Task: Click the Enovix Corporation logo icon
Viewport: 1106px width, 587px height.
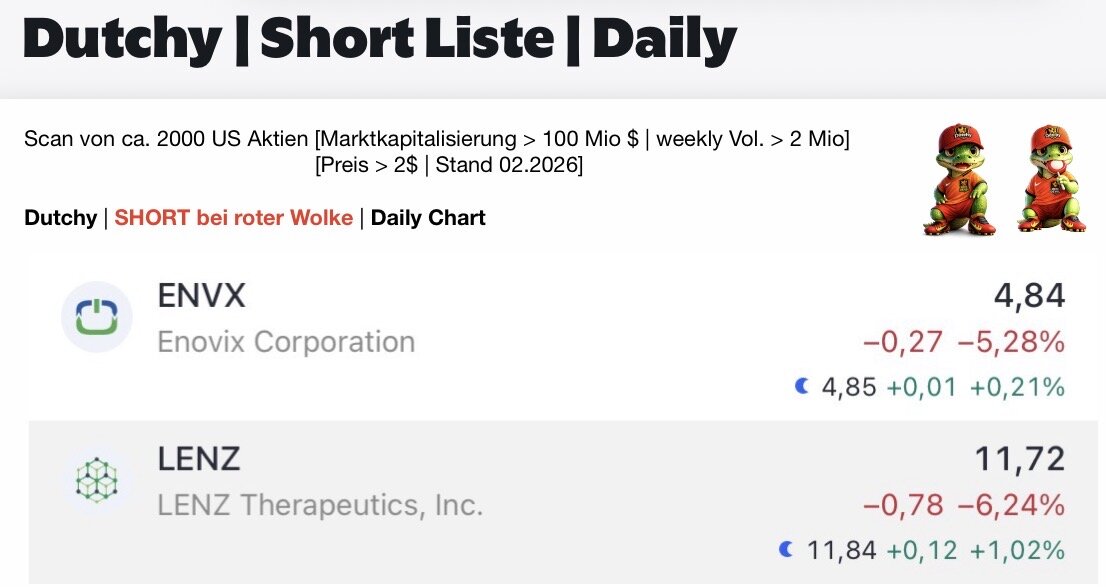Action: 97,317
